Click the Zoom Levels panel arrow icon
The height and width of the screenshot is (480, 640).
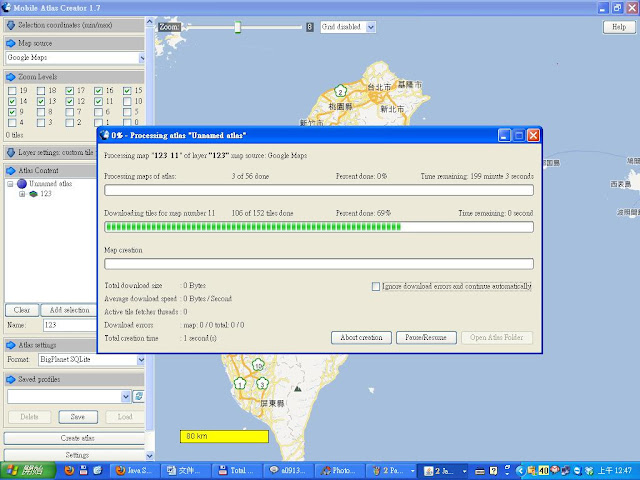point(11,77)
